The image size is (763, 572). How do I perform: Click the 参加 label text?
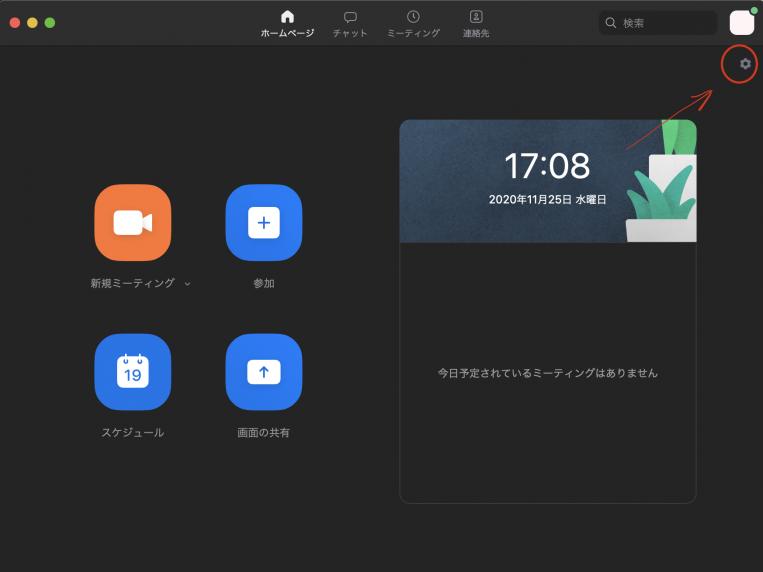tap(264, 283)
